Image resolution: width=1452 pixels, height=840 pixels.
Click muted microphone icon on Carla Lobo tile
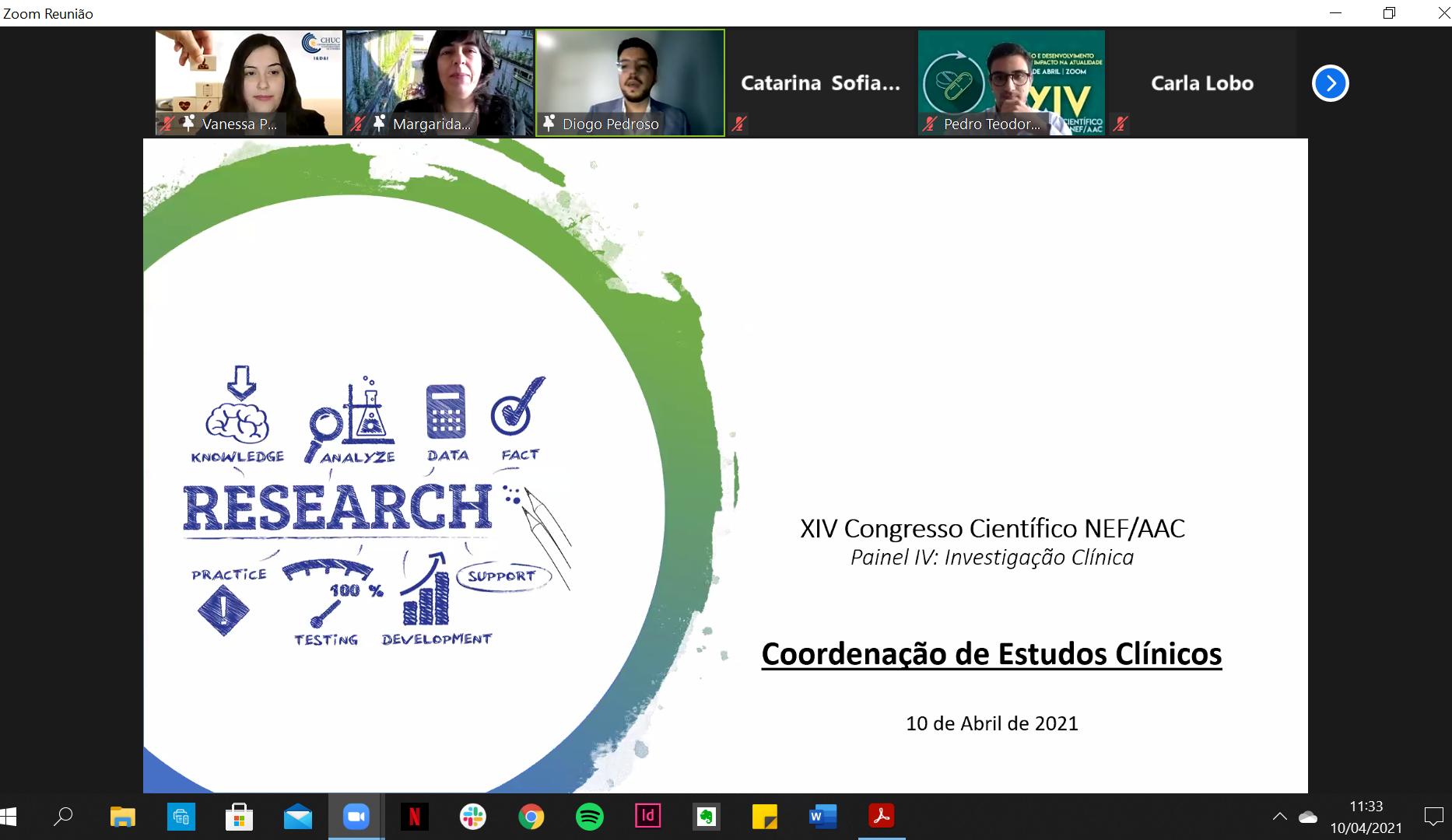[1120, 123]
